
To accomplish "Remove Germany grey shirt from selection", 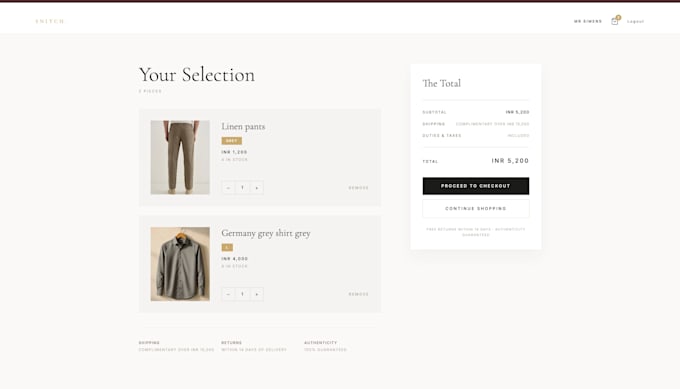I will pos(359,294).
